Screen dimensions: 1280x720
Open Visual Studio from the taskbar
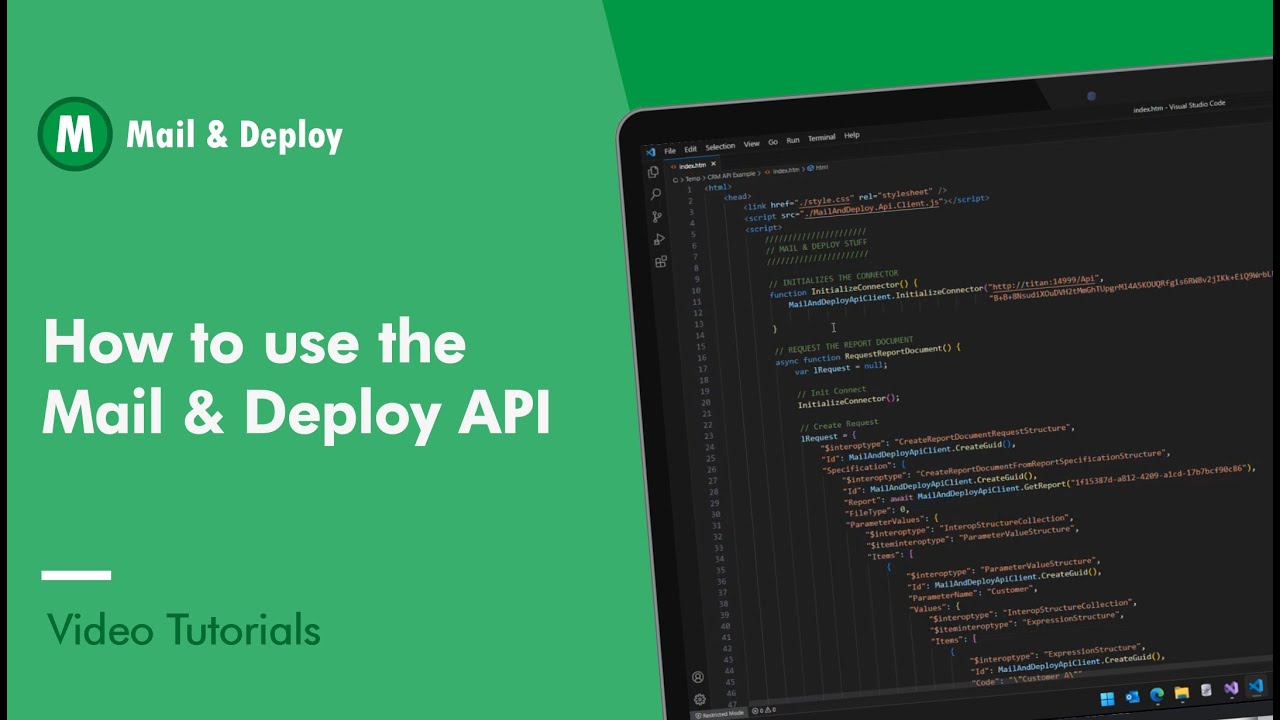point(1231,688)
